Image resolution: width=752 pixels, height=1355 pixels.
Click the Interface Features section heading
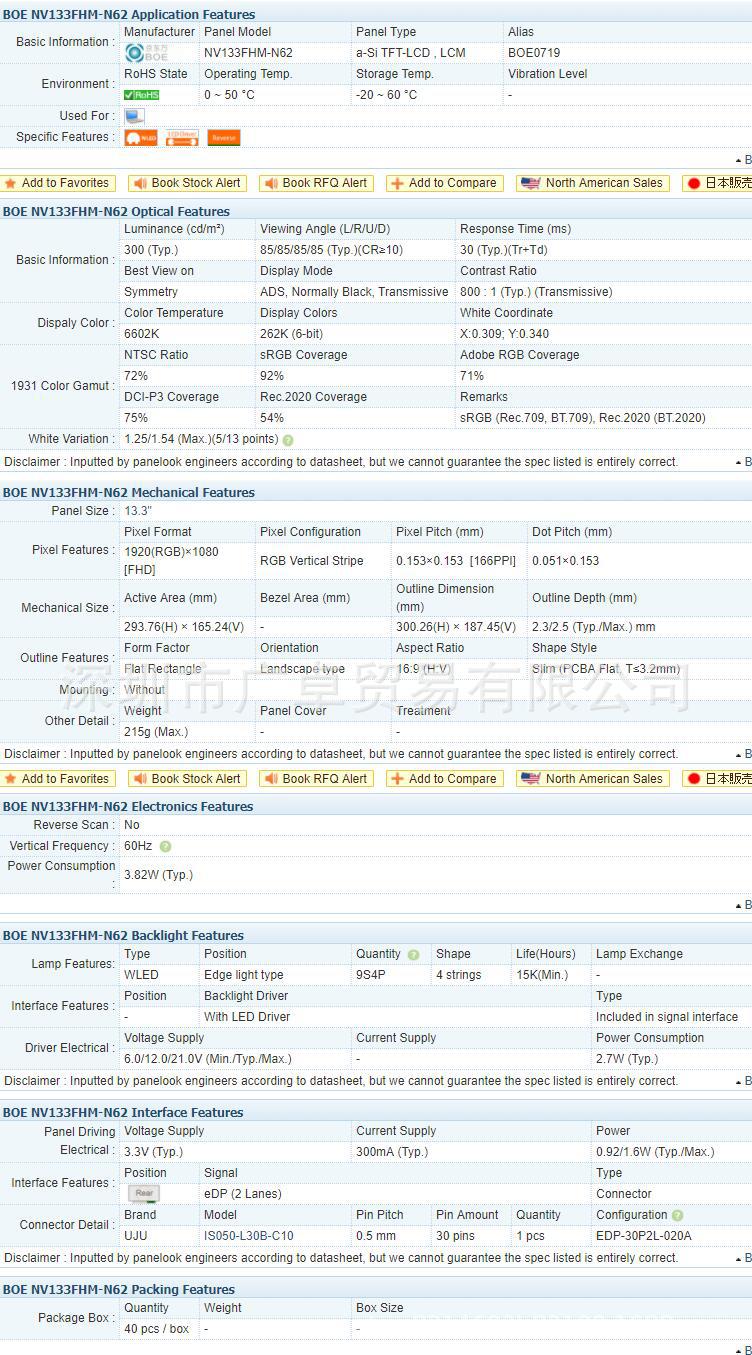coord(123,1113)
